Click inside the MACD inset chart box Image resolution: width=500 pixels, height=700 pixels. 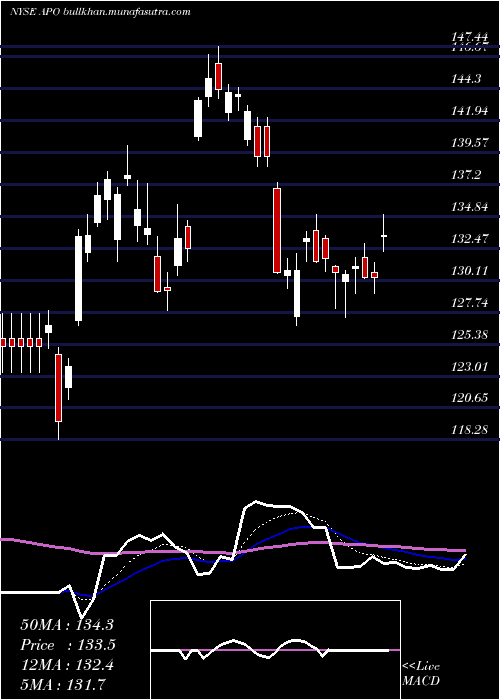pyautogui.click(x=275, y=650)
